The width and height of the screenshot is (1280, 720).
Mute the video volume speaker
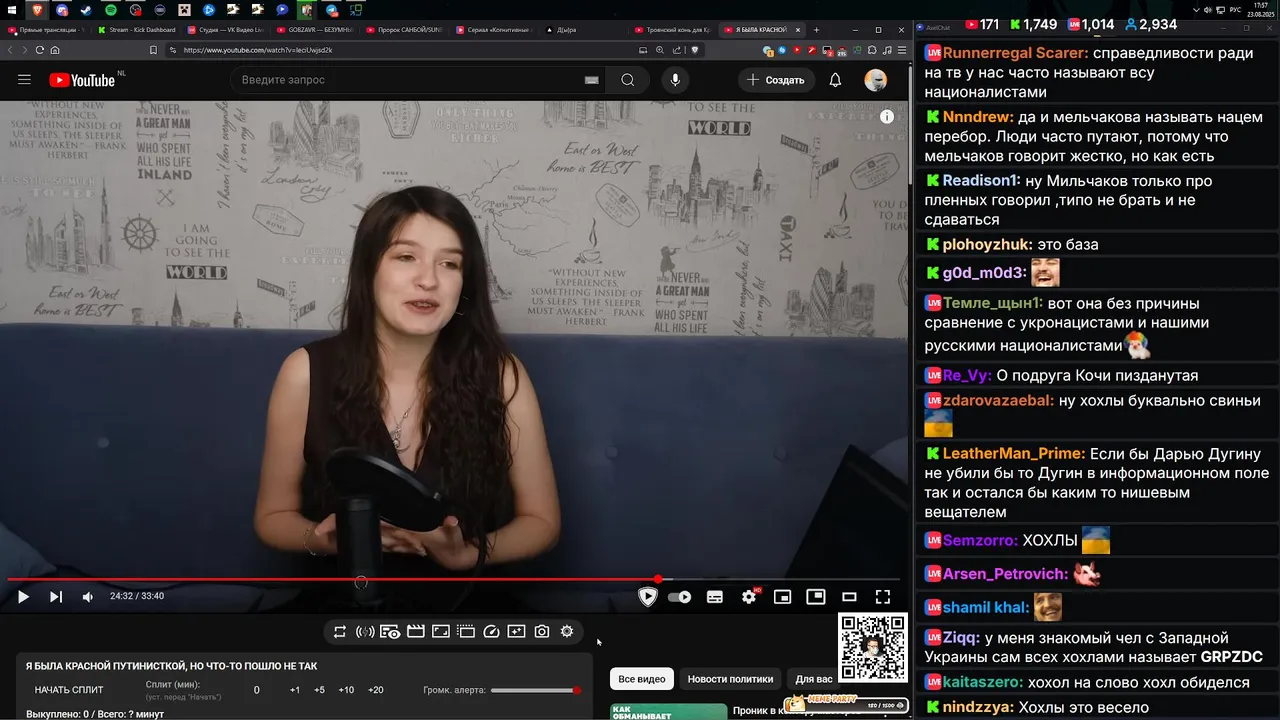(88, 597)
